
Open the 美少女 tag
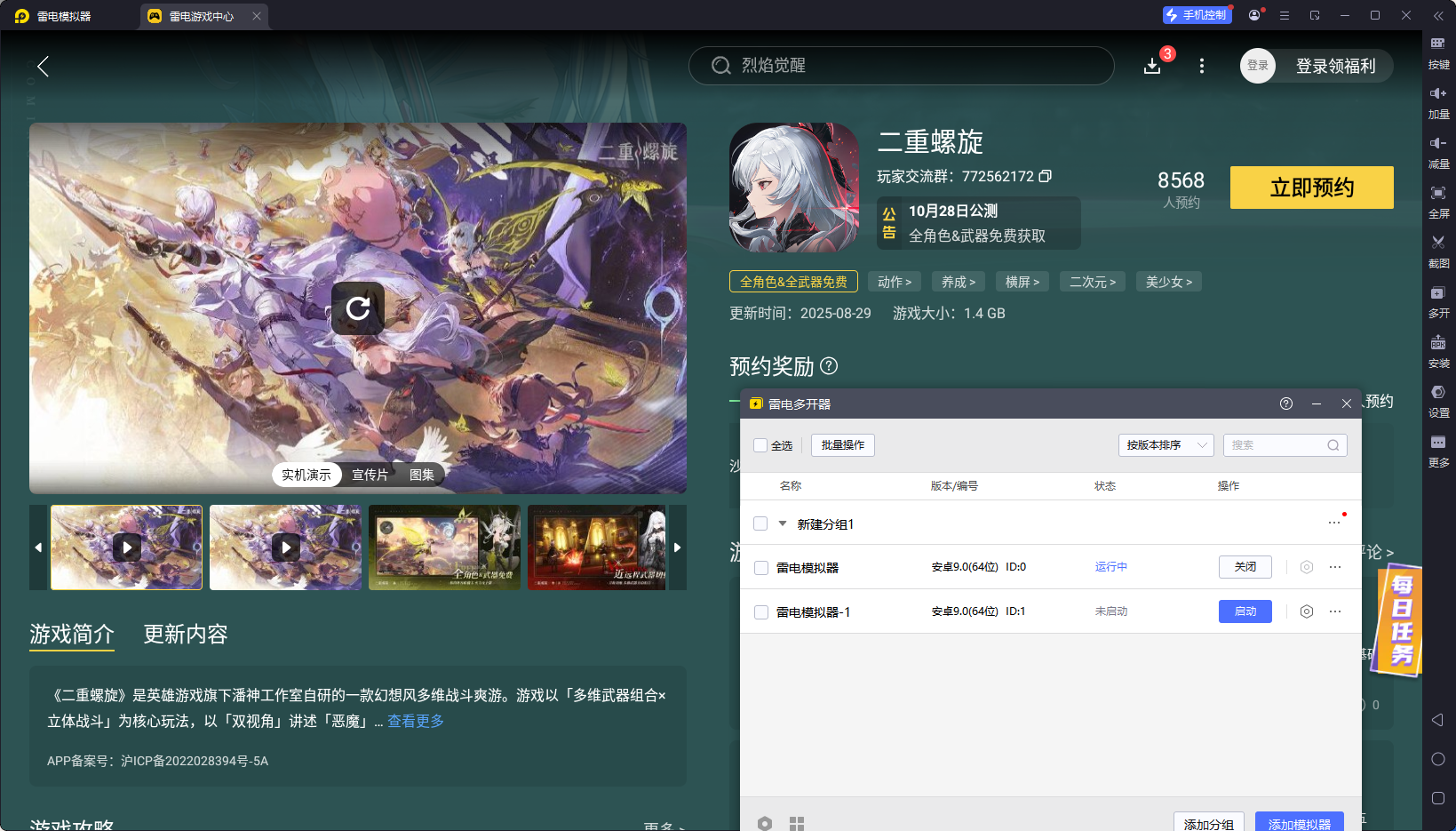1169,282
